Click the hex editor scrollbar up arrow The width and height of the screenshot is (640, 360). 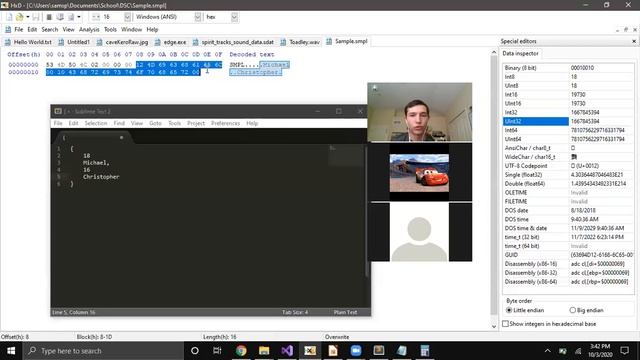pos(494,53)
